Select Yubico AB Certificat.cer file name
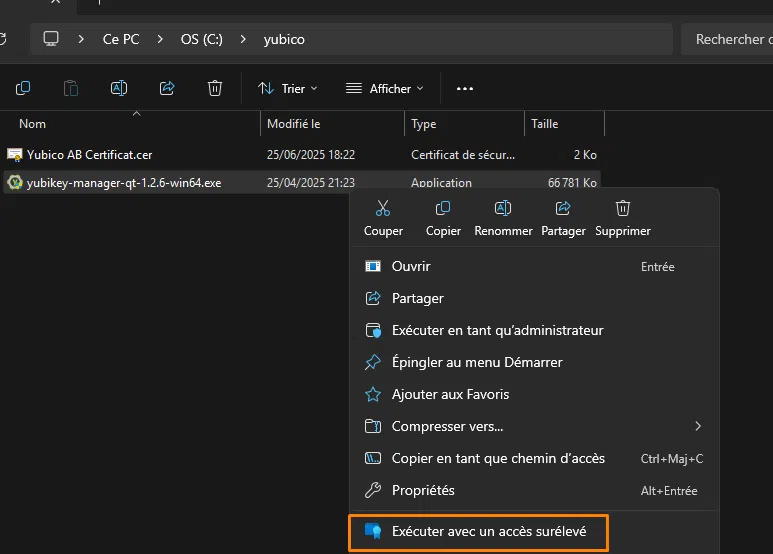 click(x=90, y=155)
